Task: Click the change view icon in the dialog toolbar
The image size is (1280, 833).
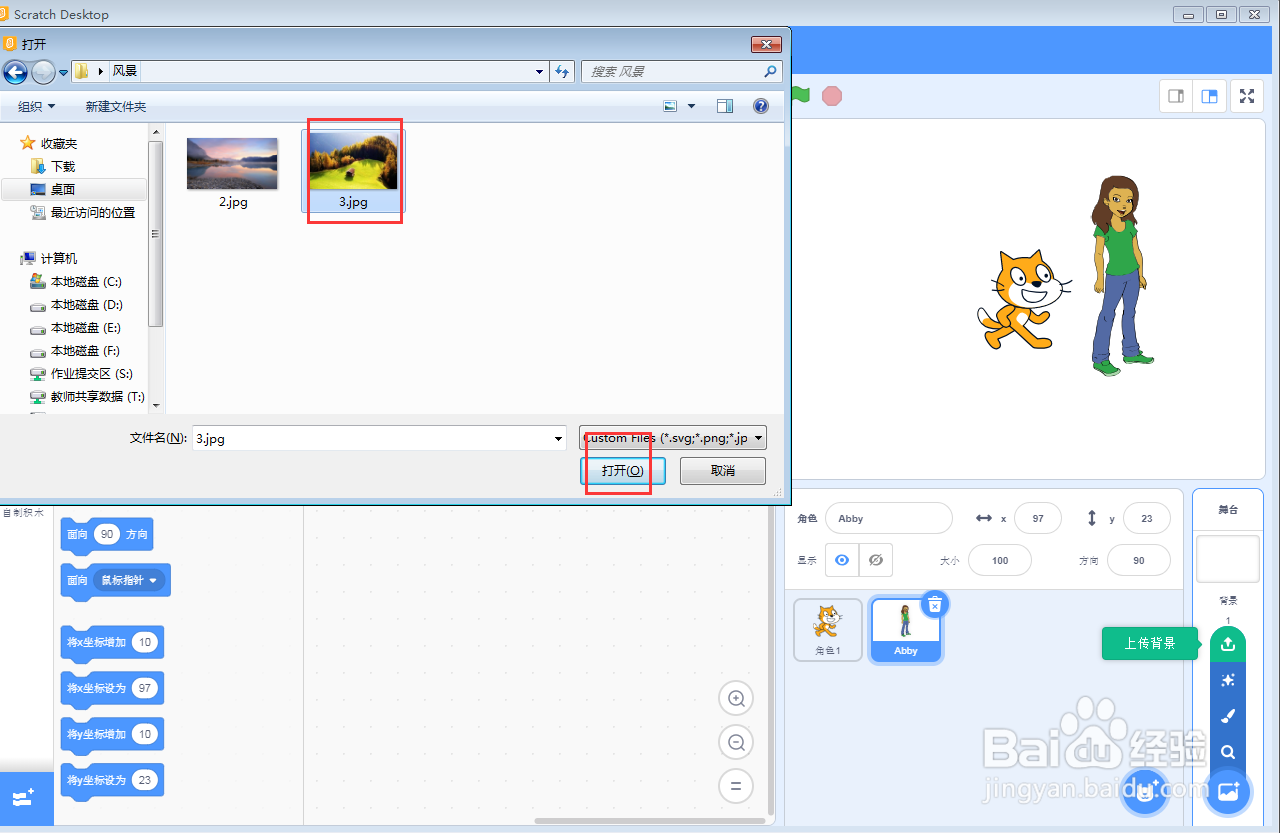Action: tap(670, 106)
